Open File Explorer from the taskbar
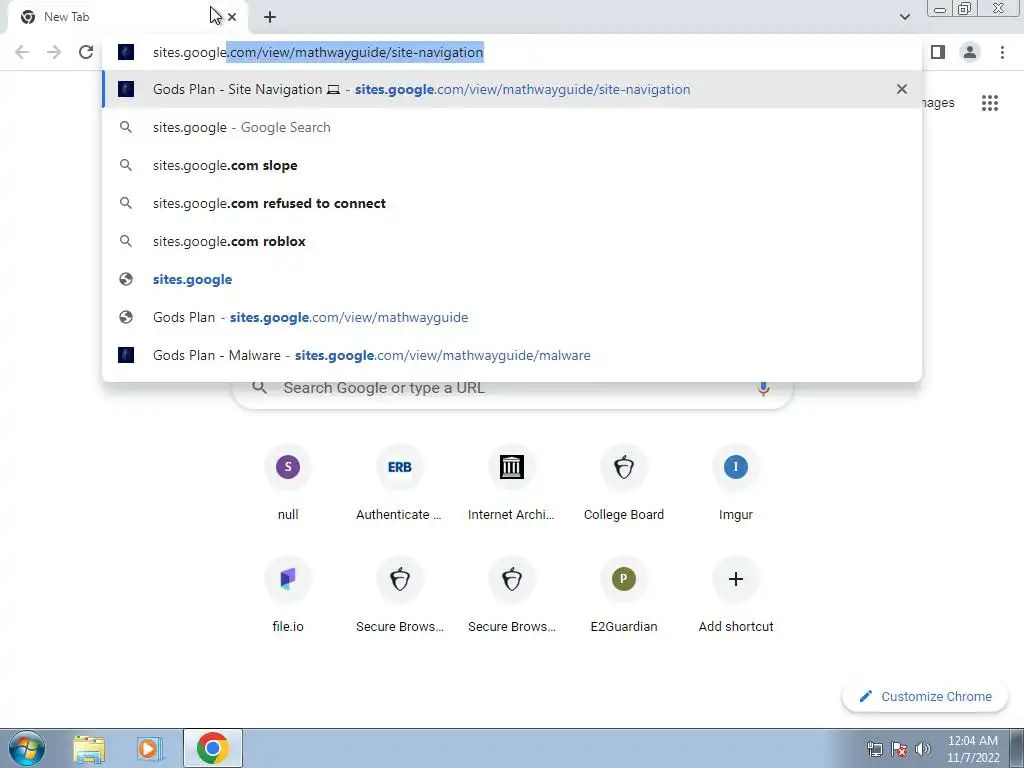The width and height of the screenshot is (1024, 768). (x=89, y=748)
